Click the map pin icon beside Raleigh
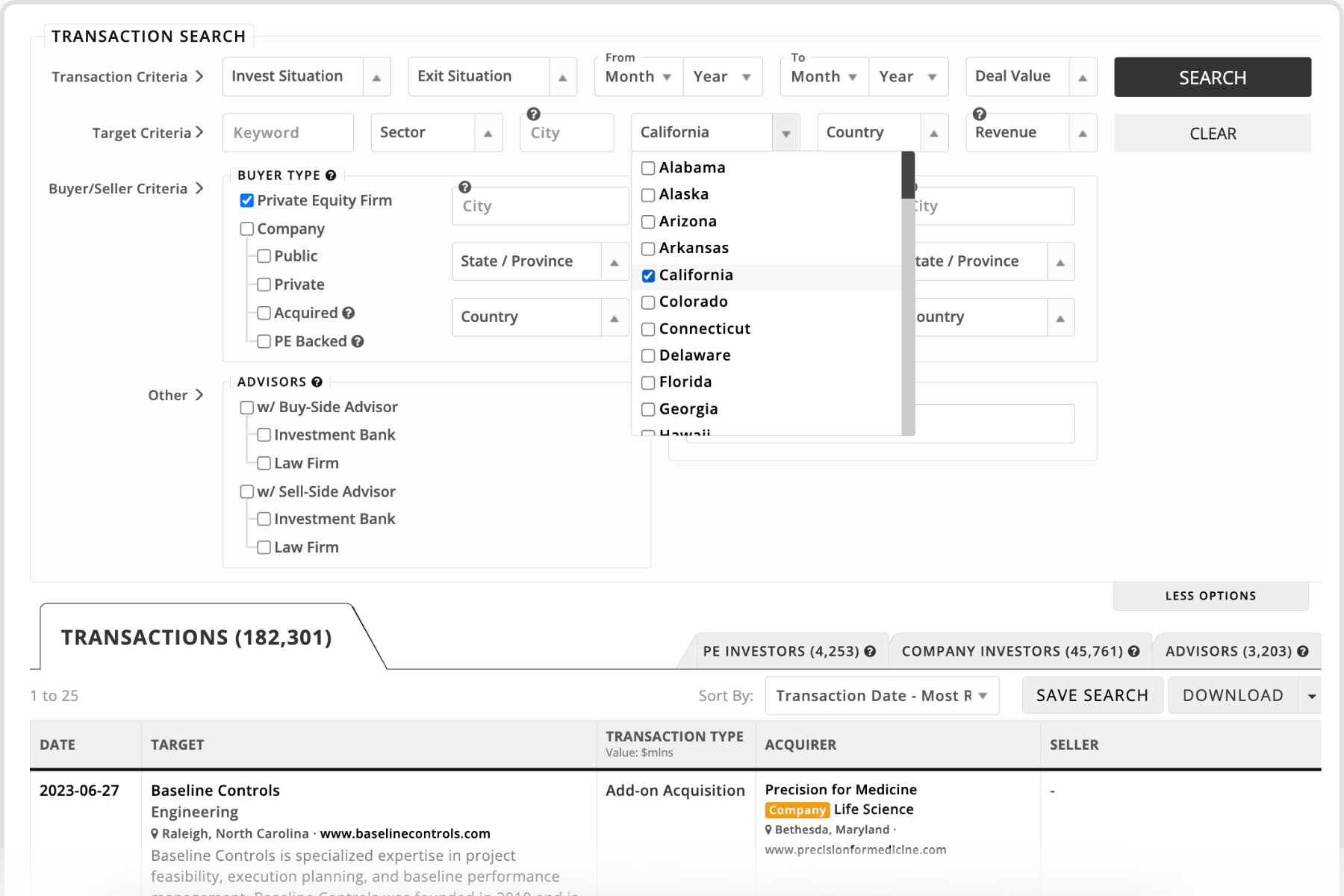Viewport: 1344px width, 896px height. click(x=155, y=833)
